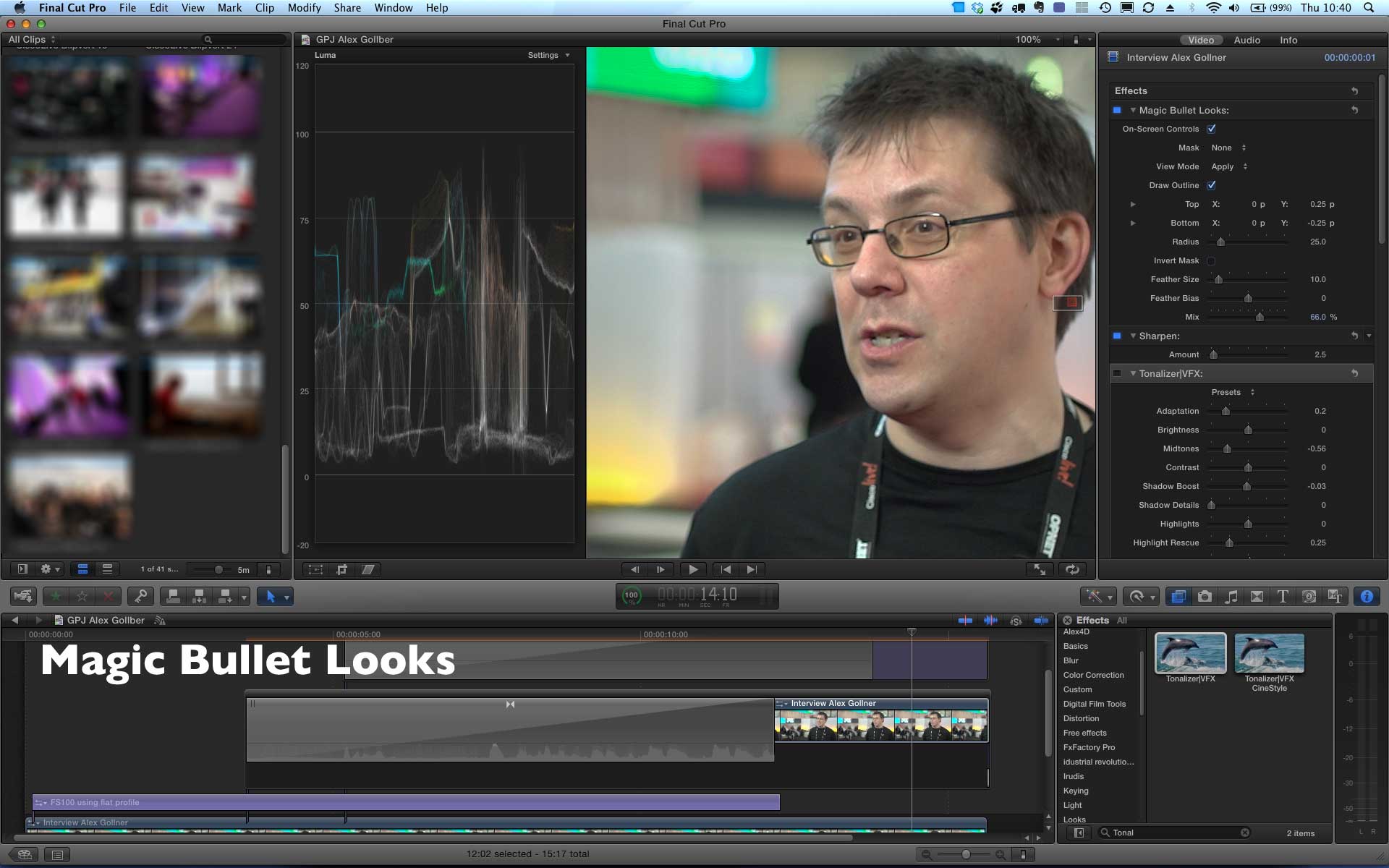1389x868 pixels.
Task: Toggle timeline Solo icon
Action: (x=1016, y=621)
